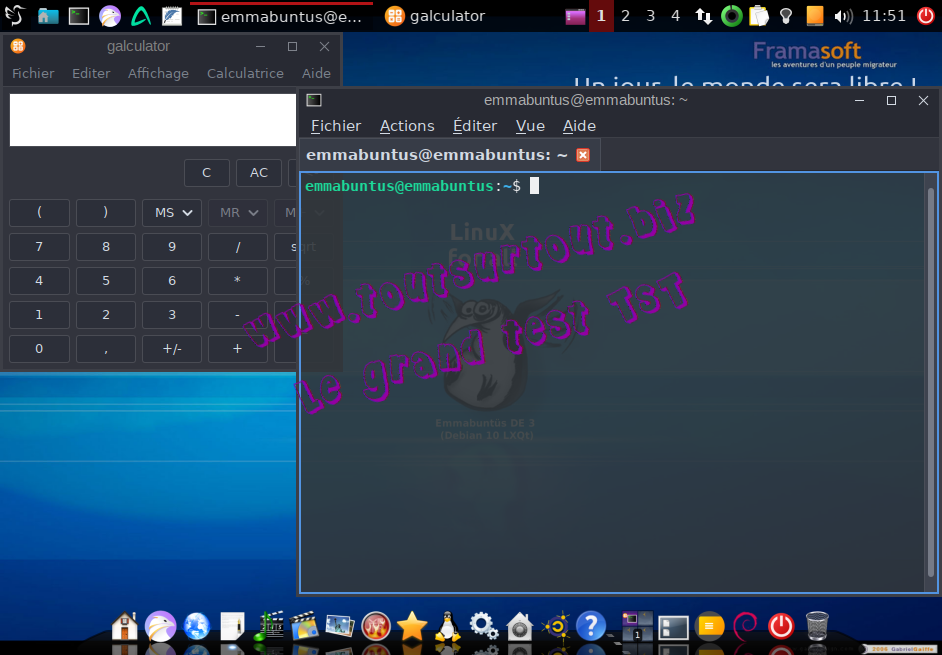The width and height of the screenshot is (942, 655).
Task: Launch eagle browser icon in top panel
Action: (110, 16)
